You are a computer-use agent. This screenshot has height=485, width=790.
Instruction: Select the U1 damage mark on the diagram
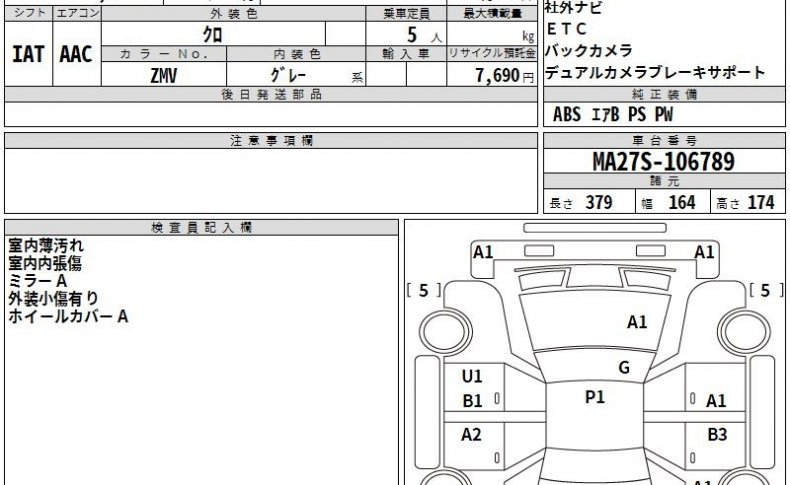click(x=472, y=376)
